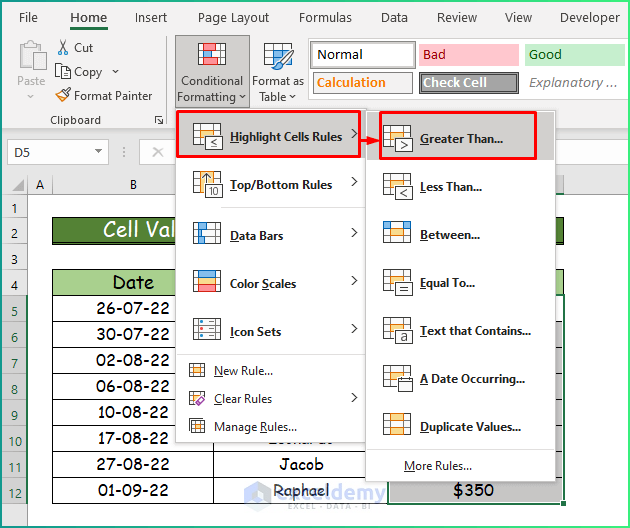Viewport: 630px width, 528px height.
Task: Open the Name Box dropdown arrow
Action: [x=98, y=151]
